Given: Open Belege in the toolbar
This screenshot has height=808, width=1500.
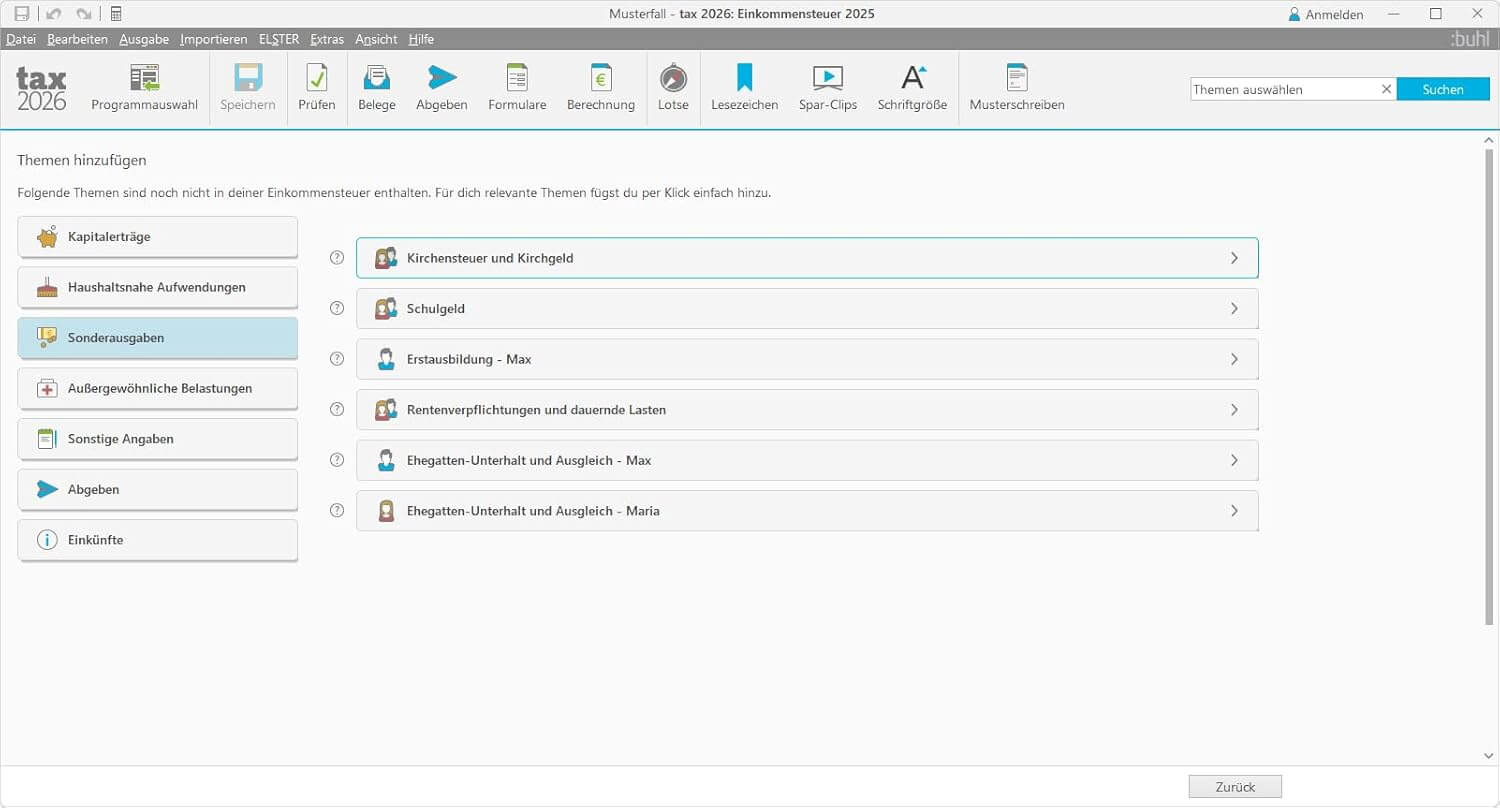Looking at the screenshot, I should point(377,79).
